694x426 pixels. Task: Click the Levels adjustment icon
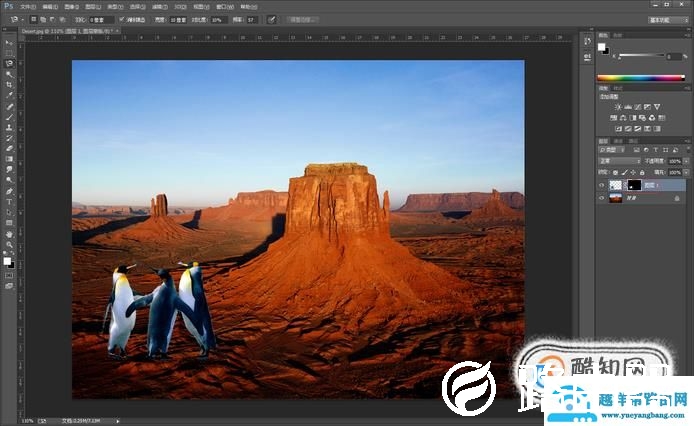click(x=628, y=107)
